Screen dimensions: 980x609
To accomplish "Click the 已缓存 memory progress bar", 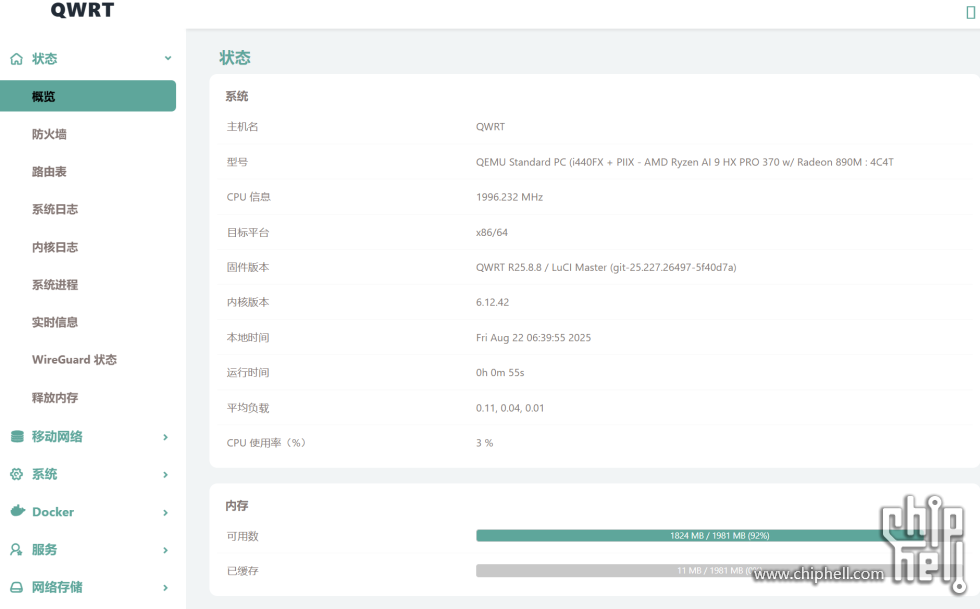I will [719, 570].
